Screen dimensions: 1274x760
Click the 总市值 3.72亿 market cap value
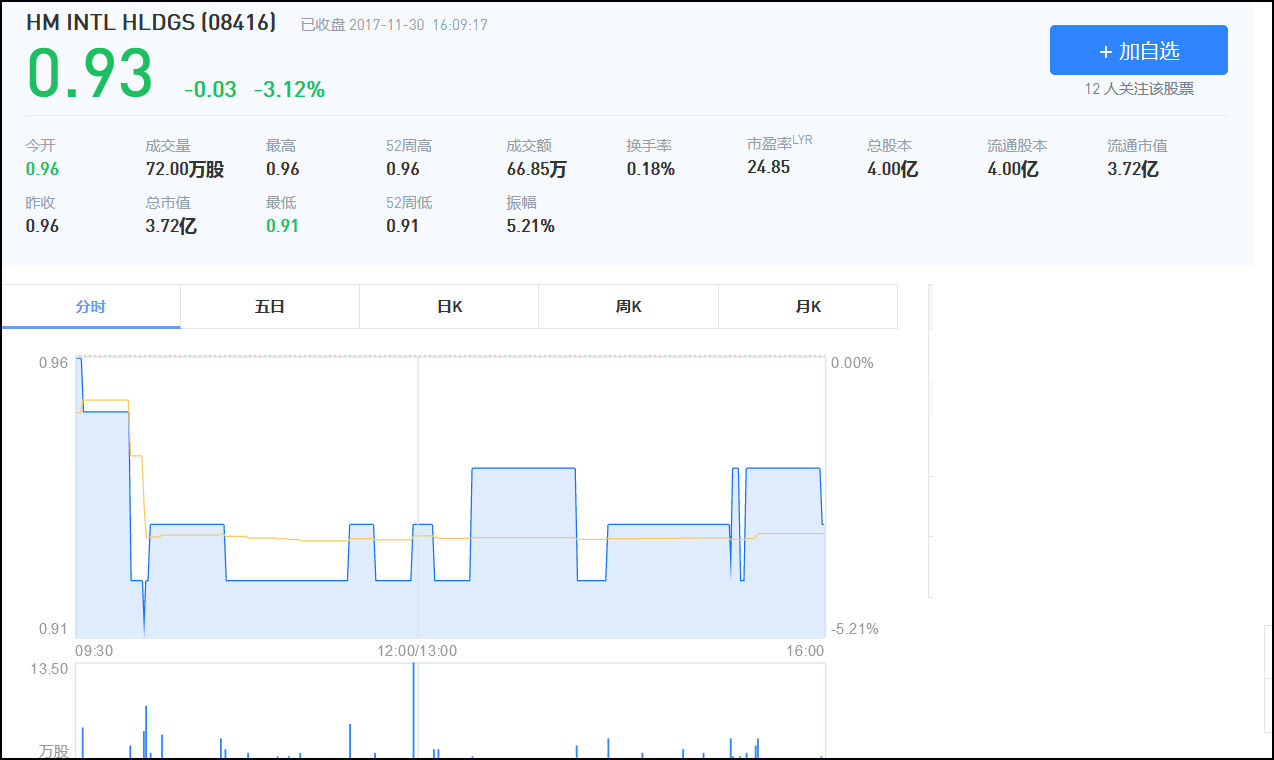pos(171,226)
